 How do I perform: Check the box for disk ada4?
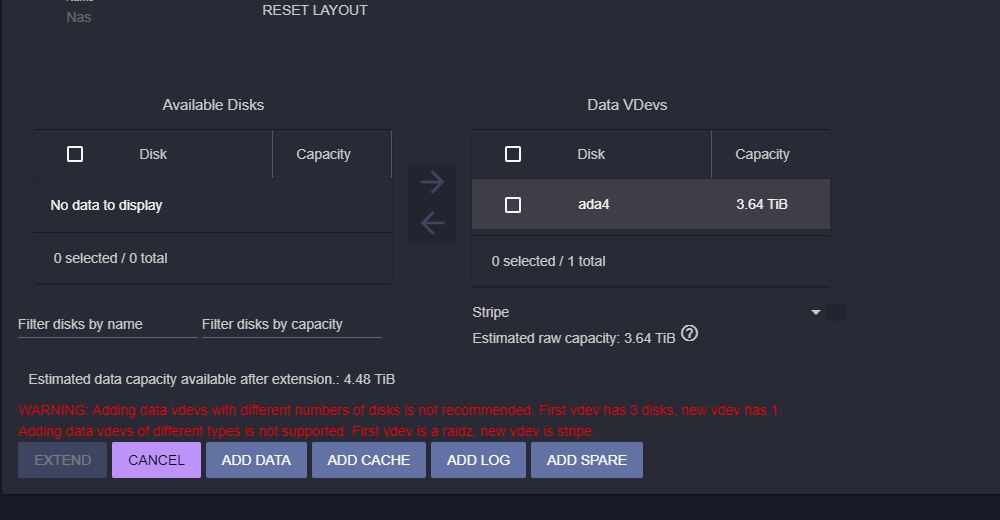(513, 205)
